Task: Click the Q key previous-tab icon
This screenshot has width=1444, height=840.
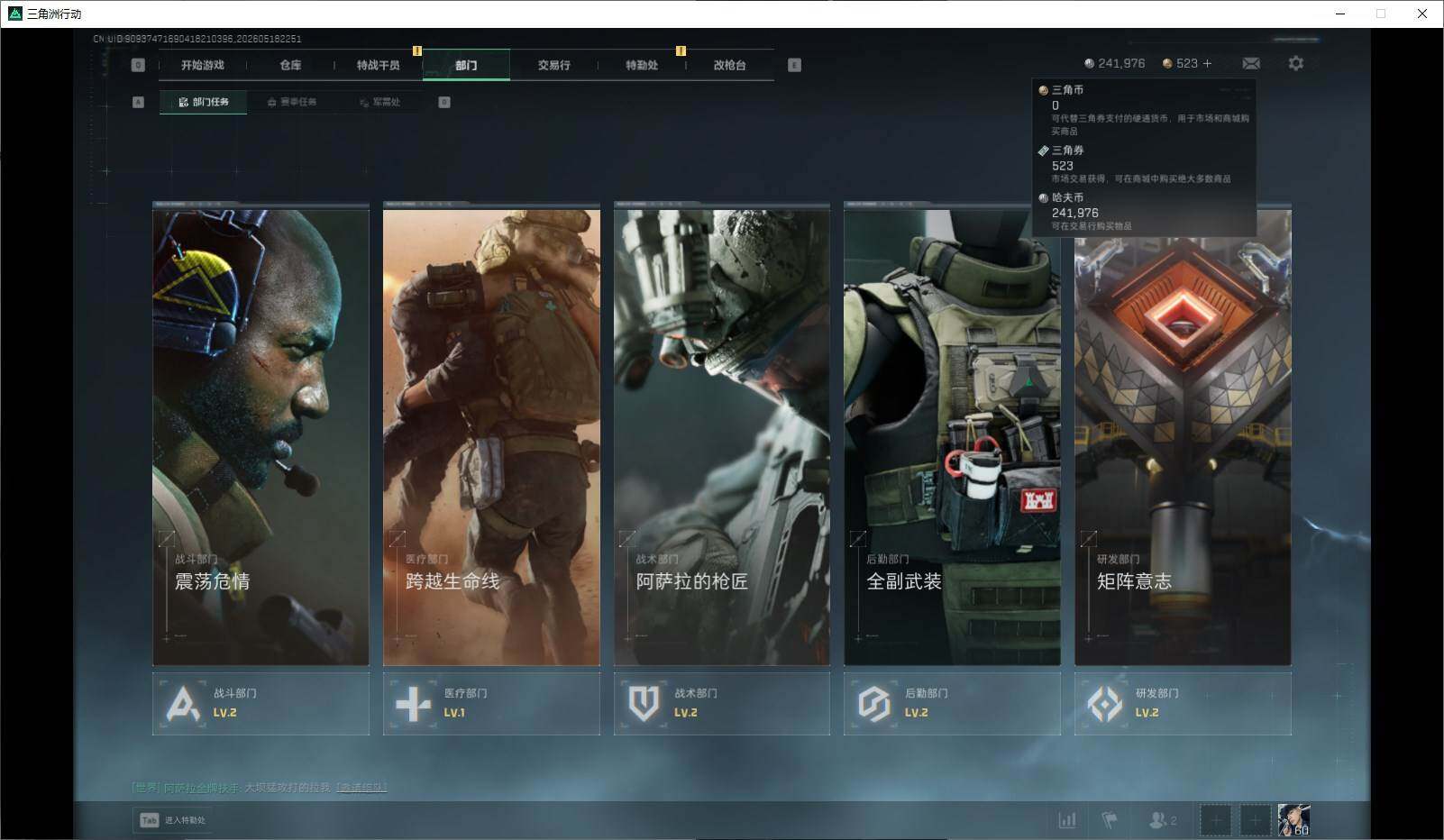Action: pos(138,65)
